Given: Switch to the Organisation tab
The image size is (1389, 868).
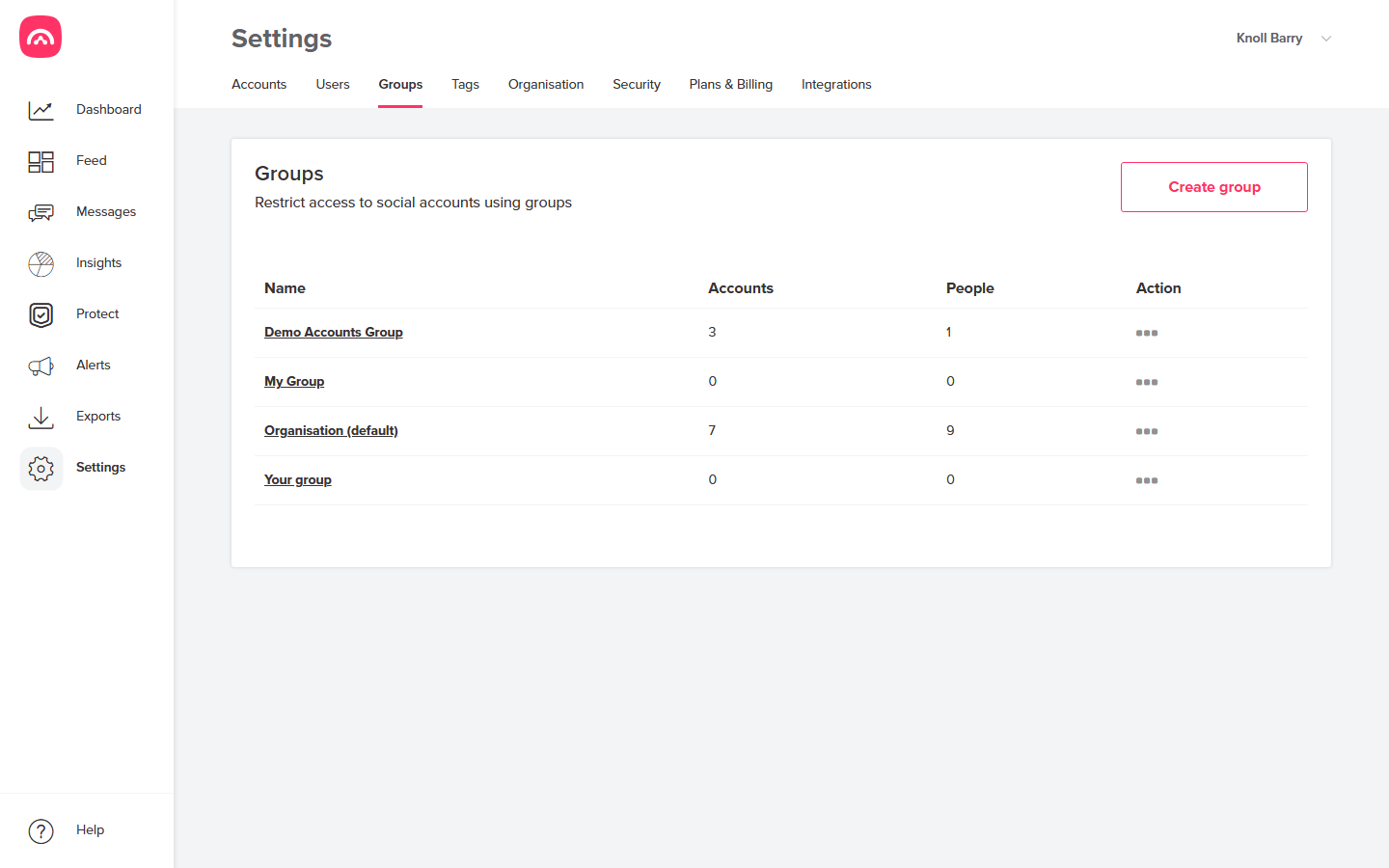Looking at the screenshot, I should (x=546, y=84).
